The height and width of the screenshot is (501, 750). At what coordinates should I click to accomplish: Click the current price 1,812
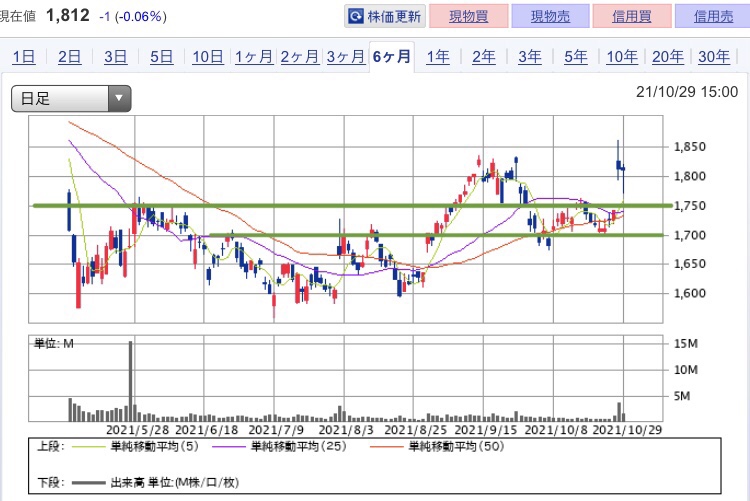[x=67, y=15]
